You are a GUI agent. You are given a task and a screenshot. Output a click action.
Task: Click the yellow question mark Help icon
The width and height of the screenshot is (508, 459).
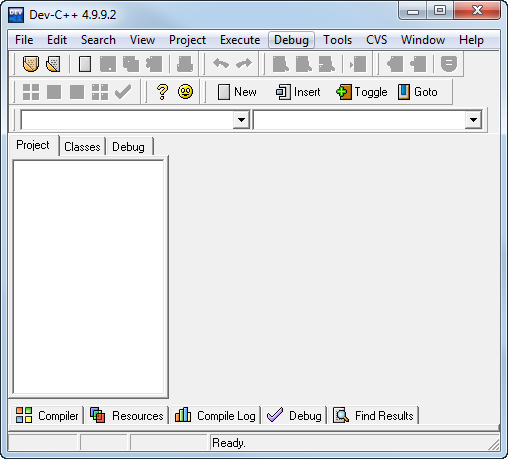[x=162, y=92]
